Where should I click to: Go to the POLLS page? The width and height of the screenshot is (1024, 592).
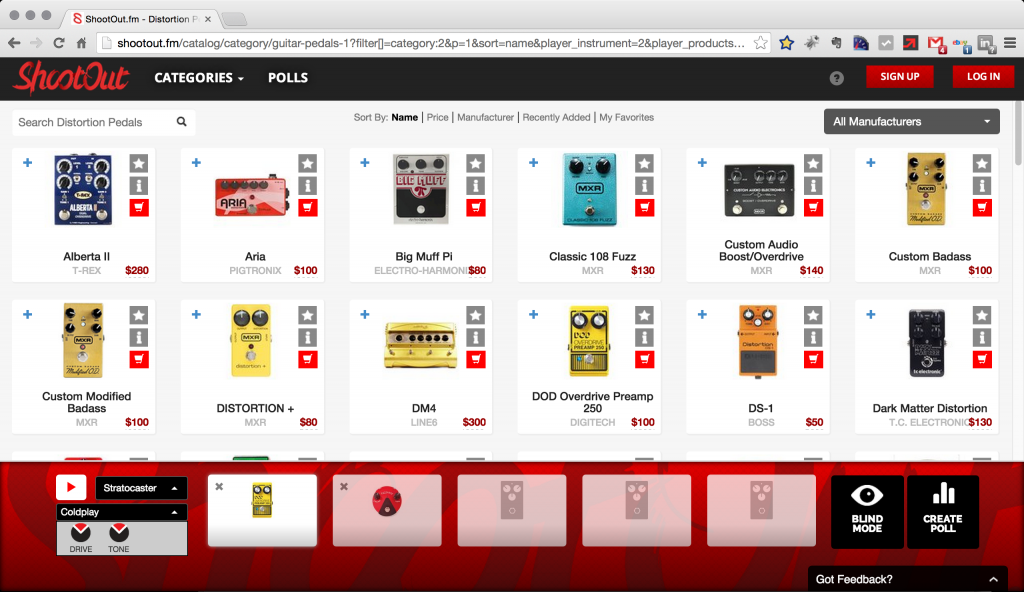(288, 78)
